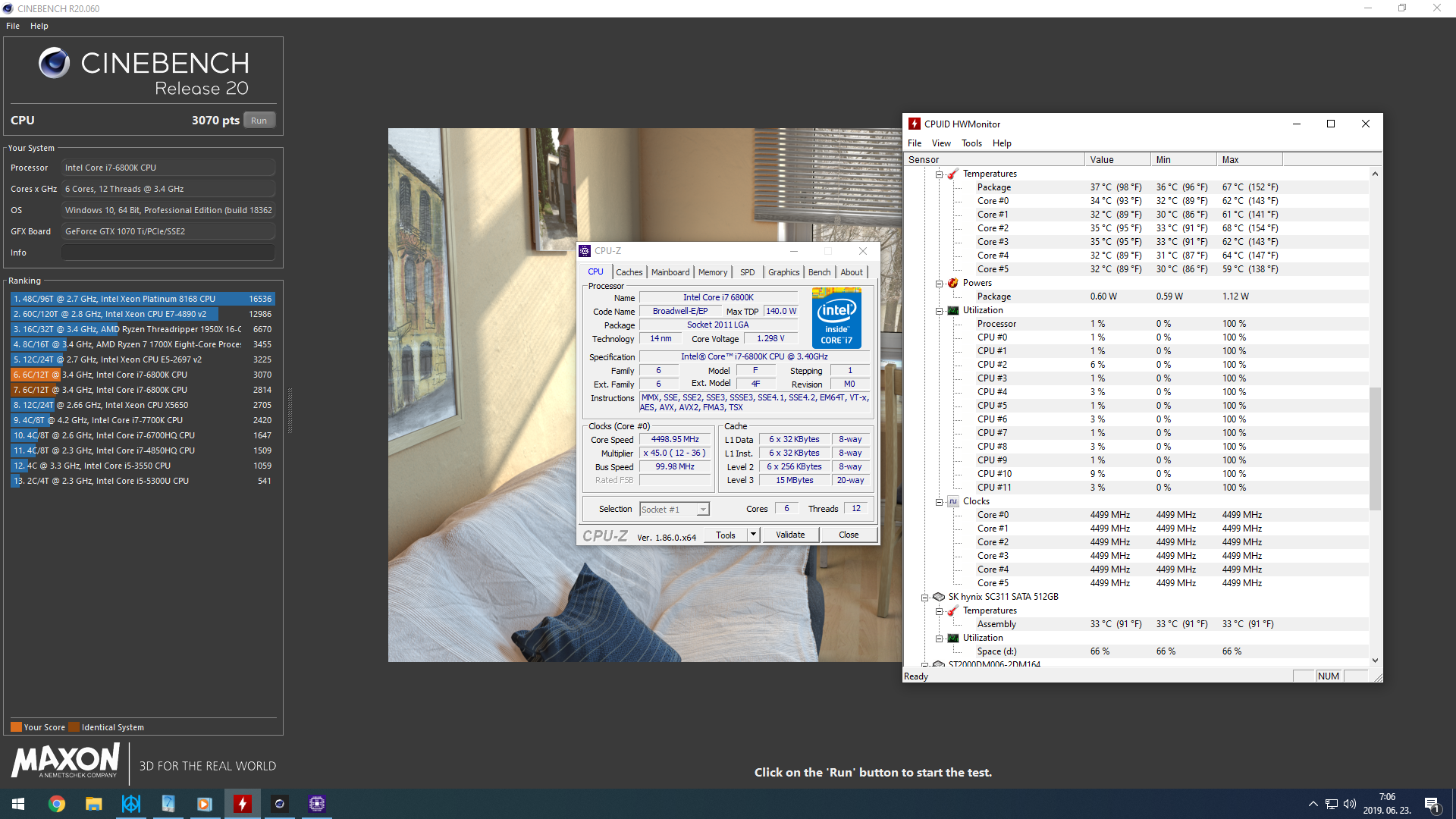Image resolution: width=1456 pixels, height=819 pixels.
Task: Click the HWMonitor scroll down arrow
Action: pyautogui.click(x=1375, y=661)
